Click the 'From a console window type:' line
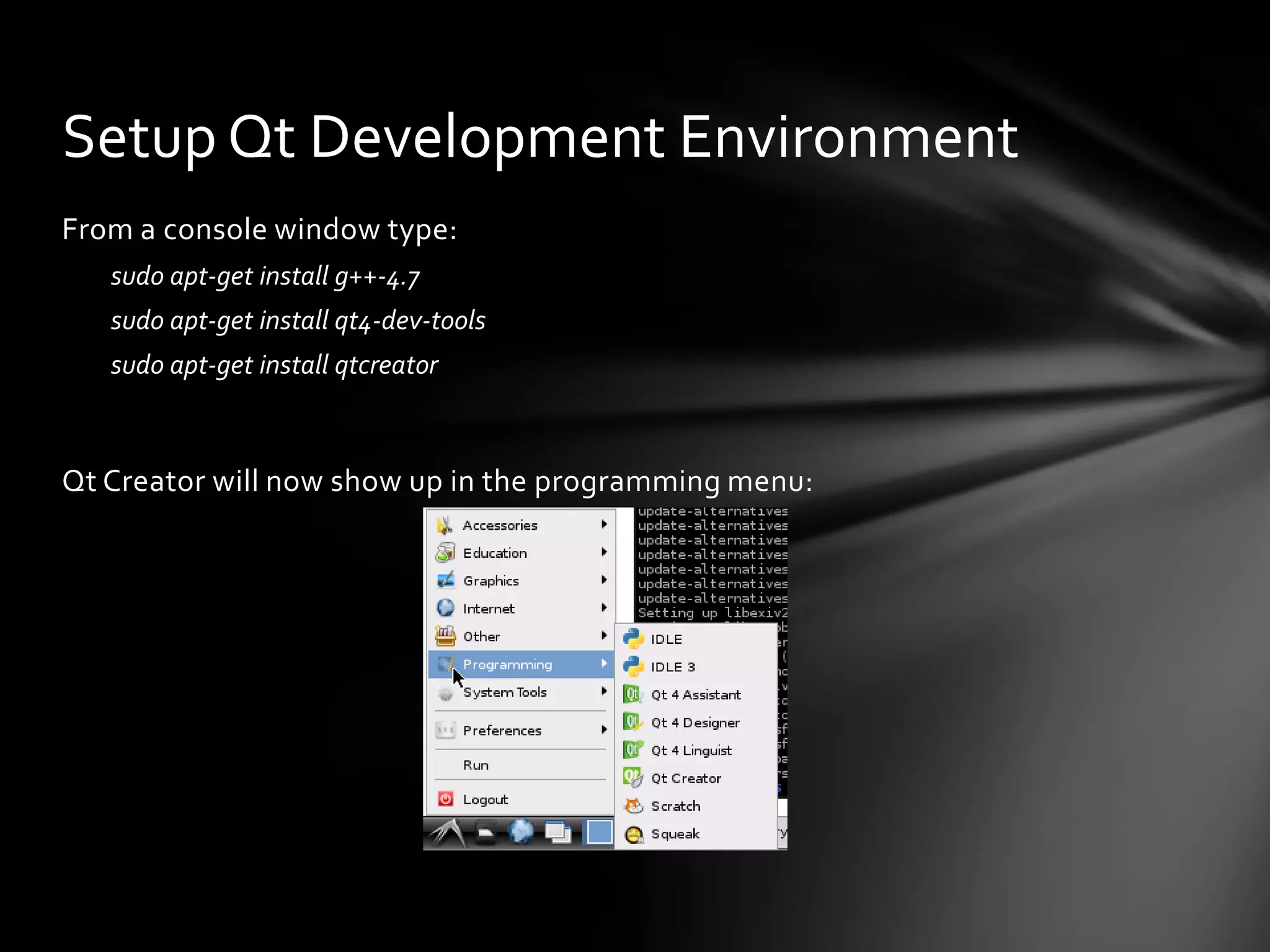The height and width of the screenshot is (952, 1270). pos(259,230)
